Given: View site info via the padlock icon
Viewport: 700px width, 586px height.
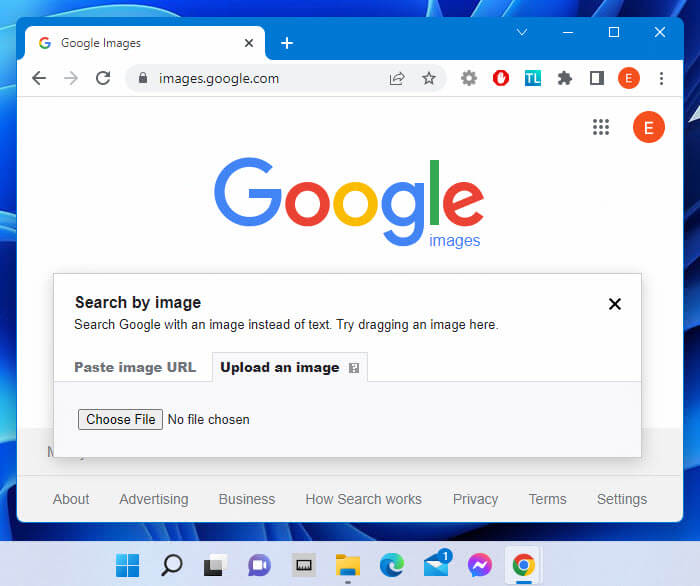Looking at the screenshot, I should pos(143,78).
